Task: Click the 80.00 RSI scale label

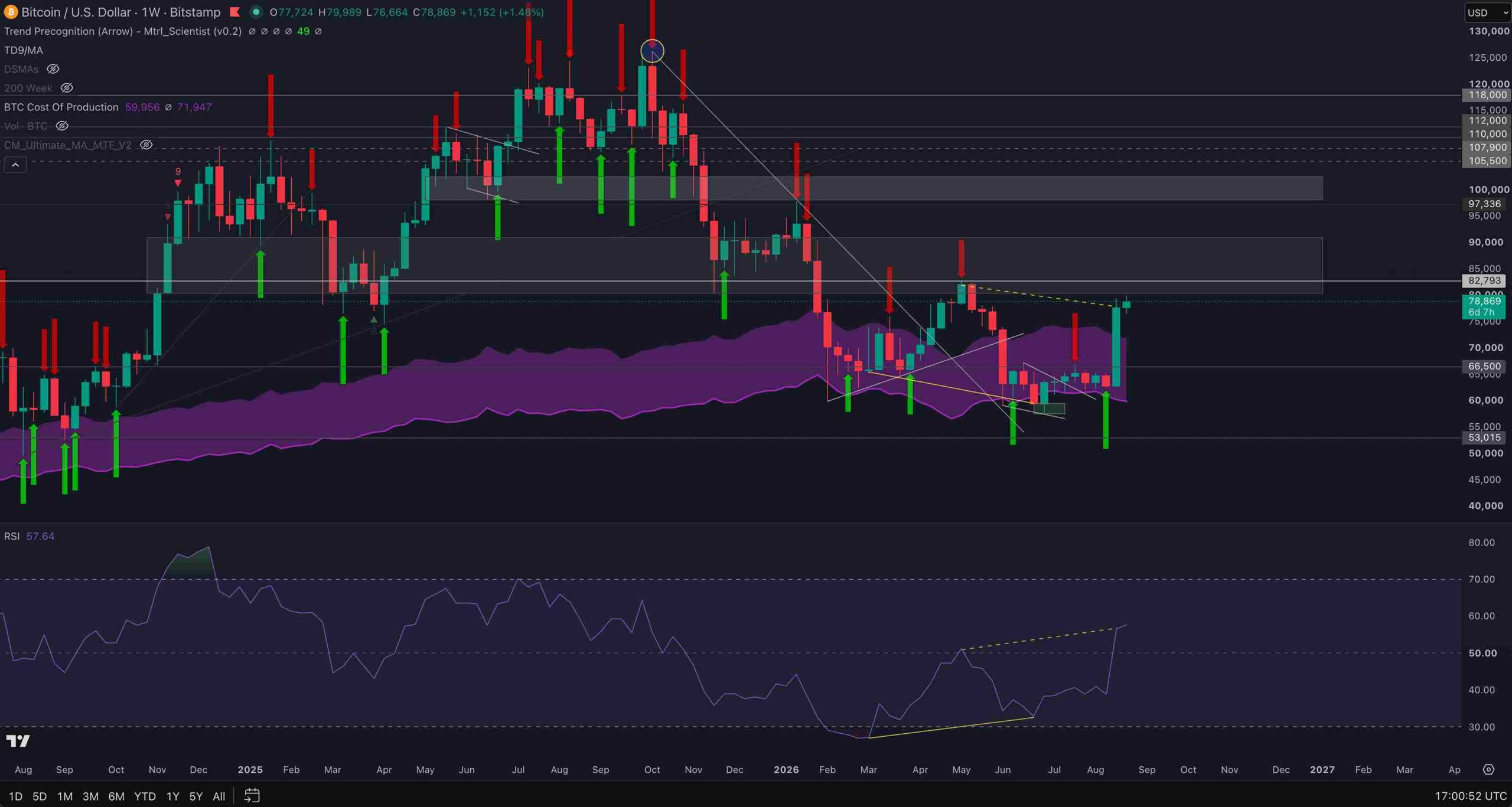Action: (x=1482, y=543)
